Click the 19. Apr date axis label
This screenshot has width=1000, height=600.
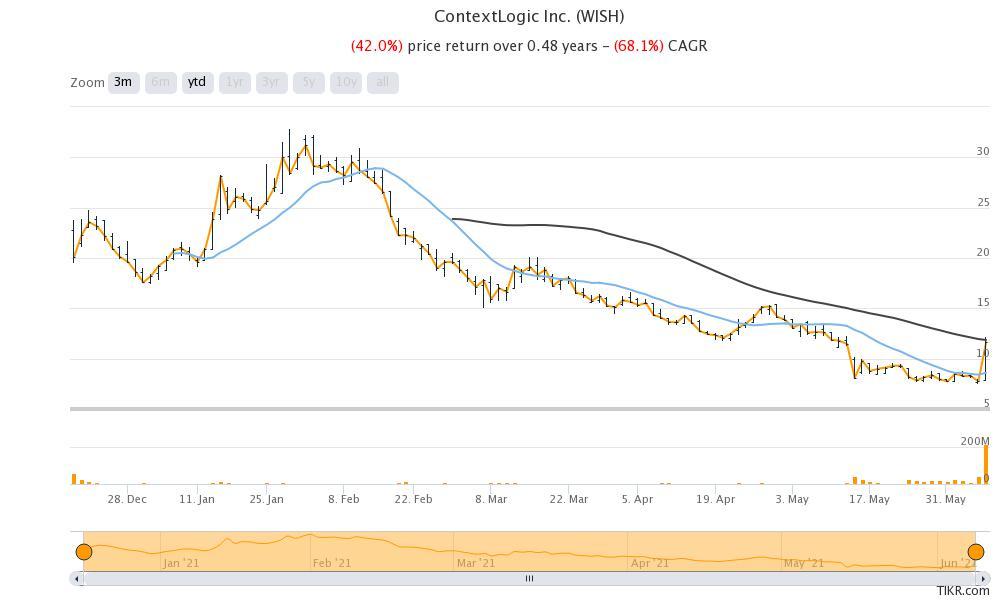coord(716,499)
